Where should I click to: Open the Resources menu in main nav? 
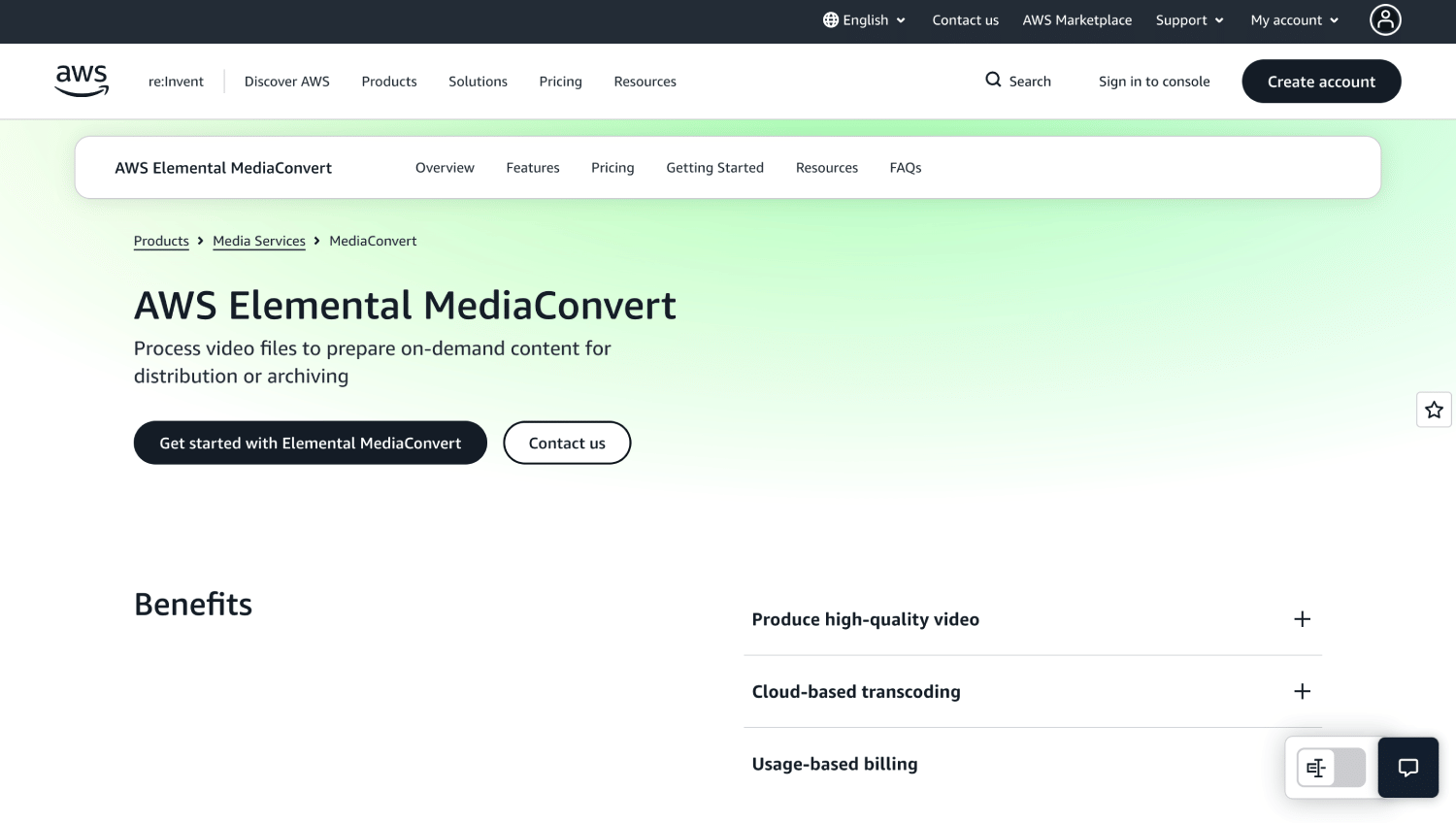645,82
